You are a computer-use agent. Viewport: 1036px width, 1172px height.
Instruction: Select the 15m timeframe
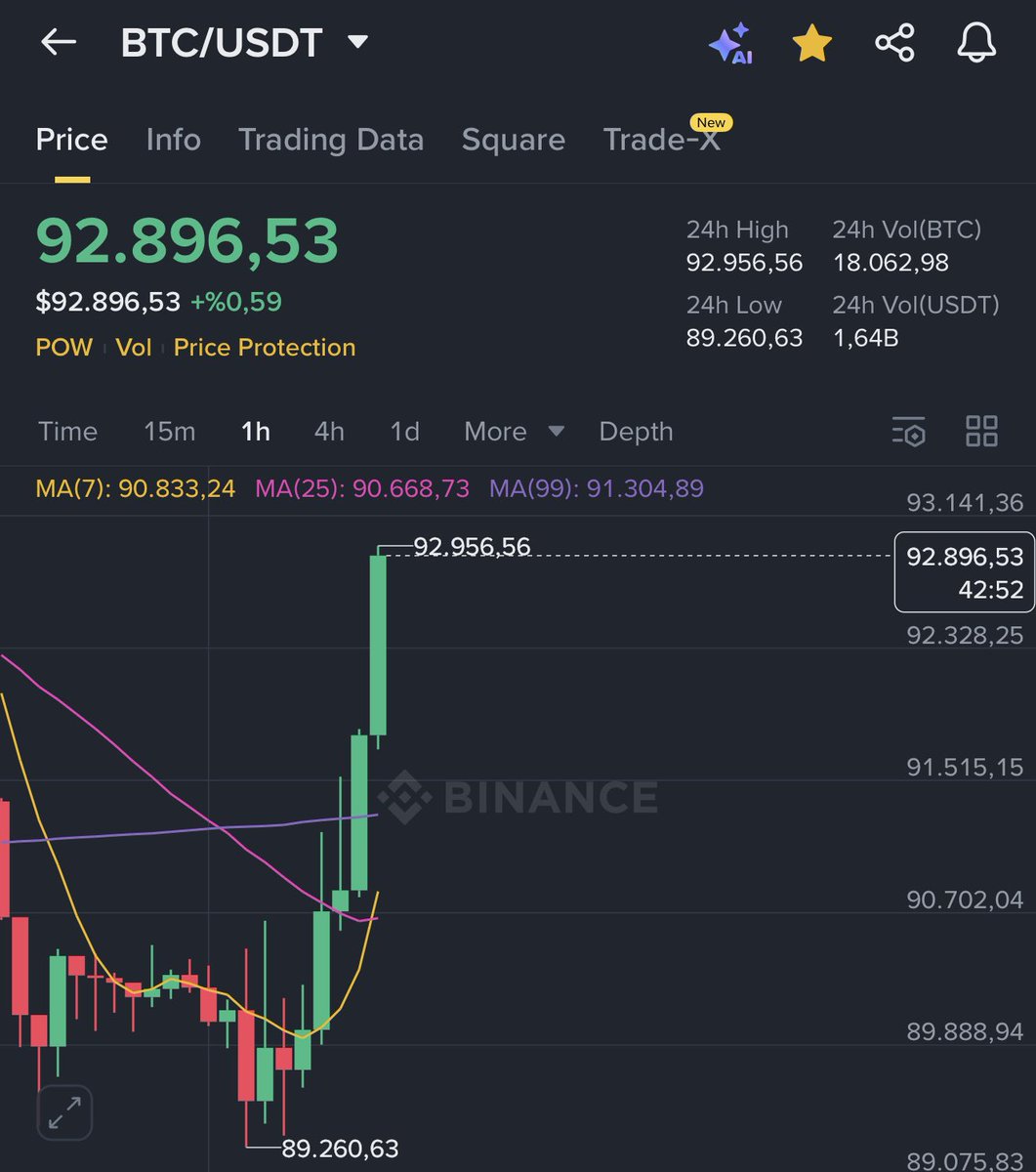pyautogui.click(x=168, y=431)
